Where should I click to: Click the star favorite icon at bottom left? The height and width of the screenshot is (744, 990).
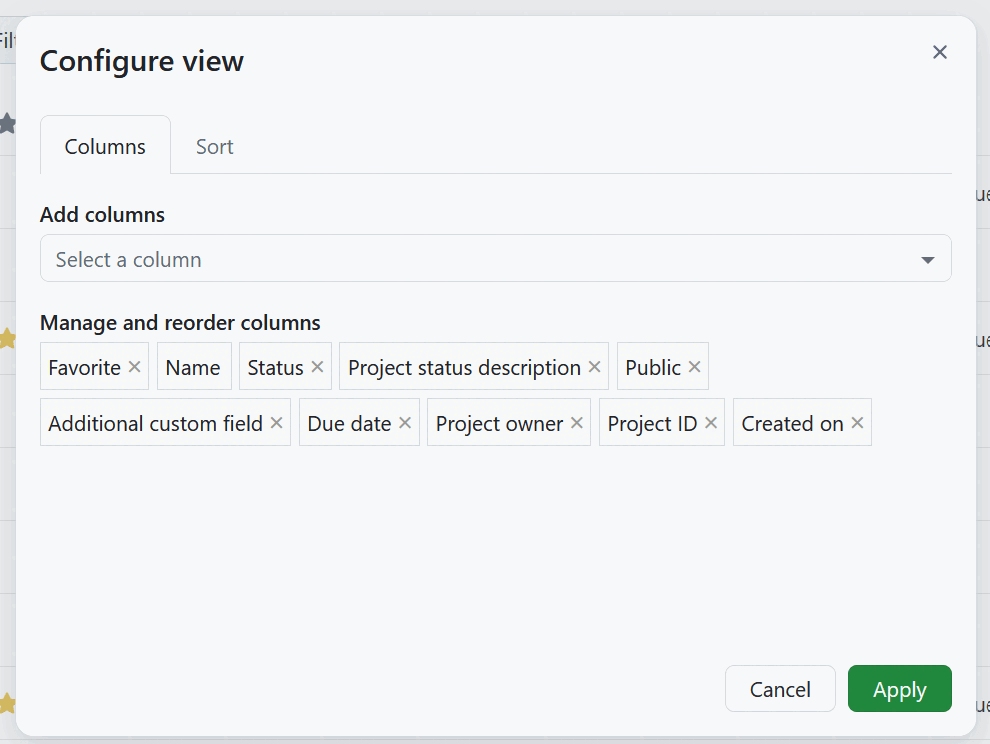(8, 700)
